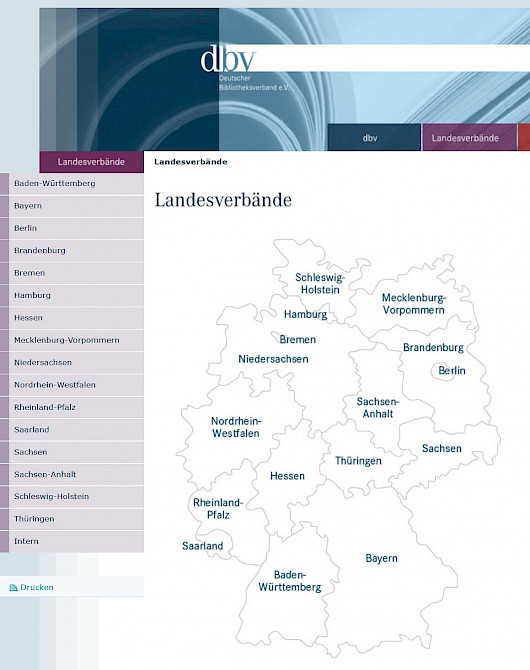Screen dimensions: 530x670
Task: Open Baden-Württemberg in the sidebar
Action: coord(72,184)
